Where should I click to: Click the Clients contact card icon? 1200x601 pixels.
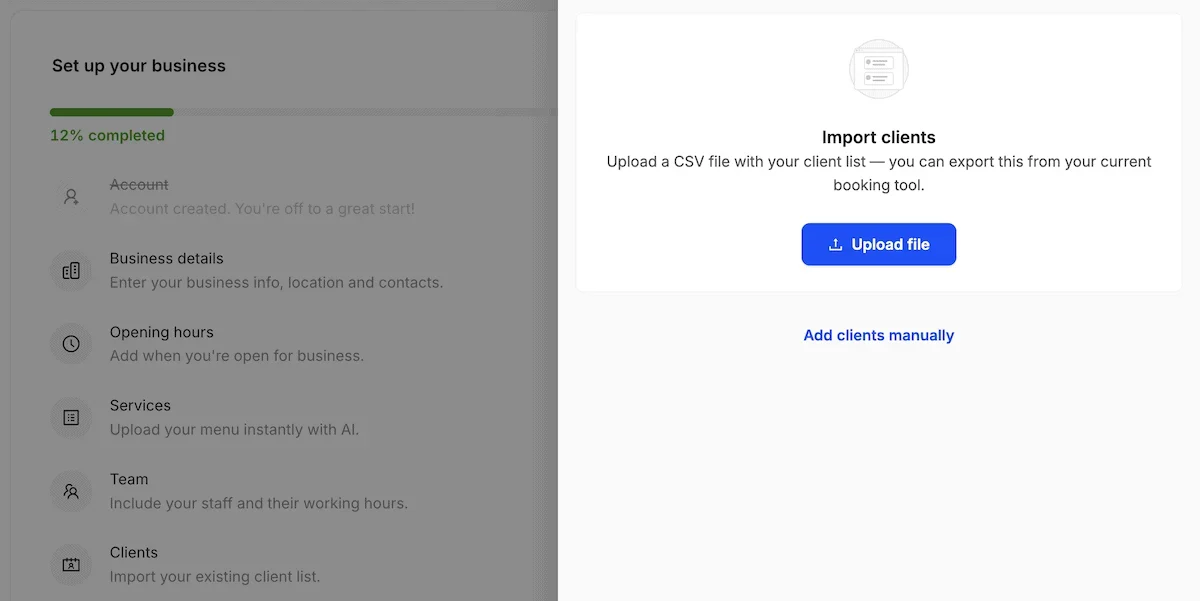coord(71,565)
